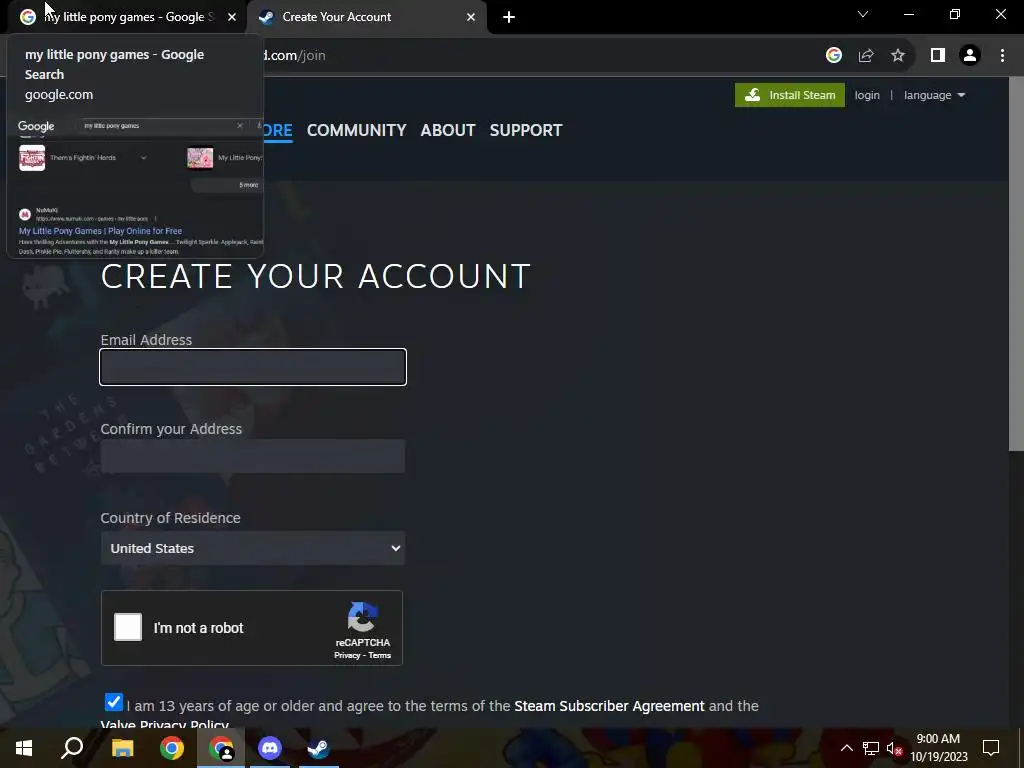The width and height of the screenshot is (1024, 768).
Task: Expand the language dropdown
Action: pyautogui.click(x=934, y=95)
